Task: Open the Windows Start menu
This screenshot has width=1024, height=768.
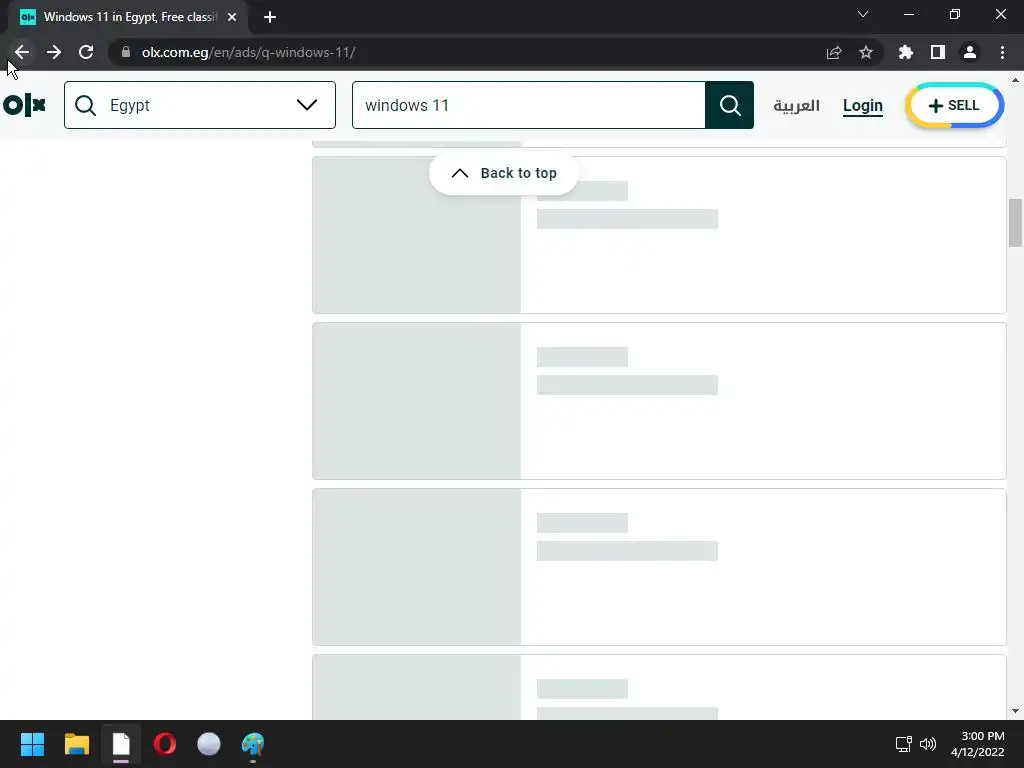Action: (32, 744)
